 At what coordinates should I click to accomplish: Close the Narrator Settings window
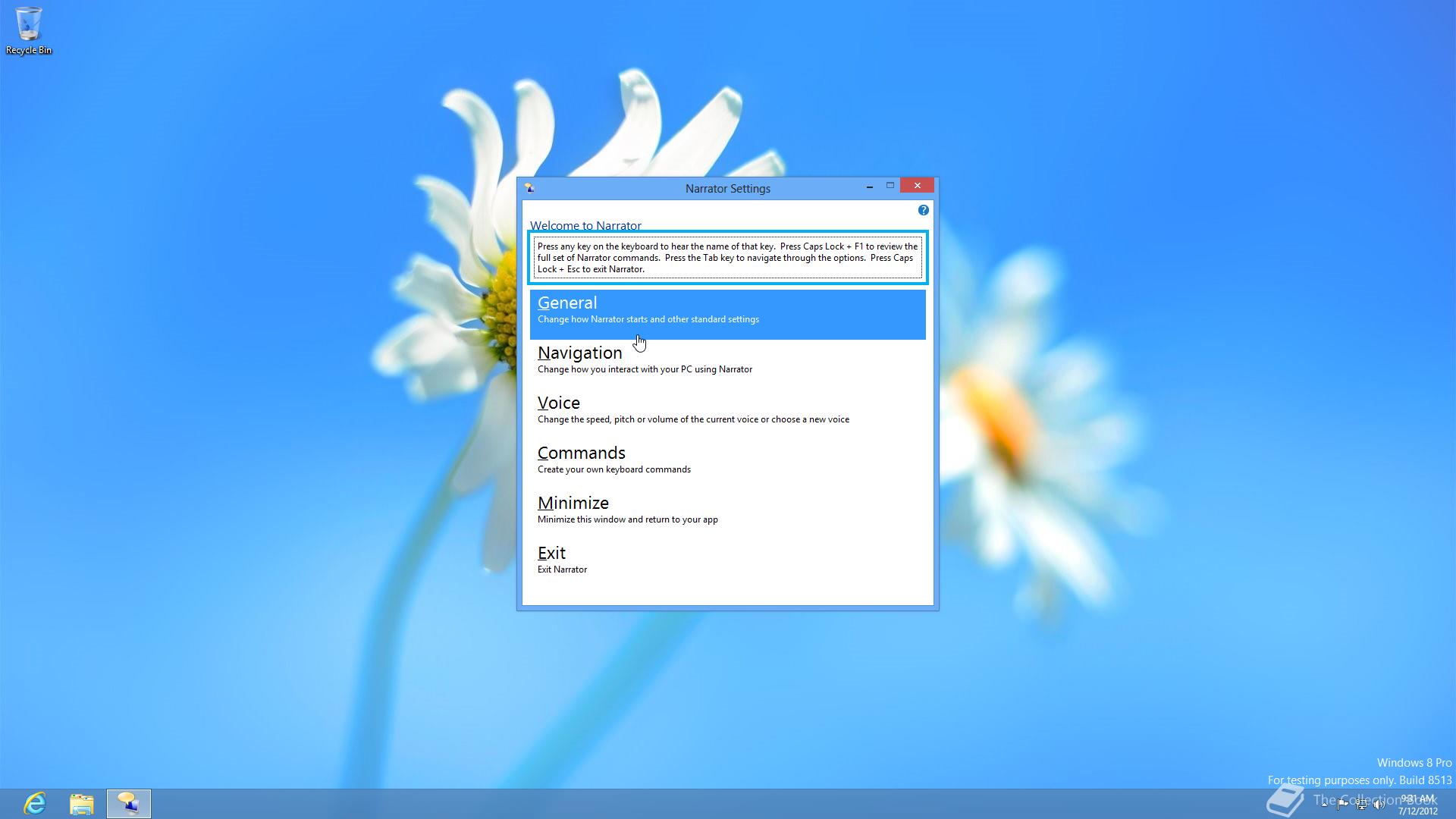pos(918,186)
